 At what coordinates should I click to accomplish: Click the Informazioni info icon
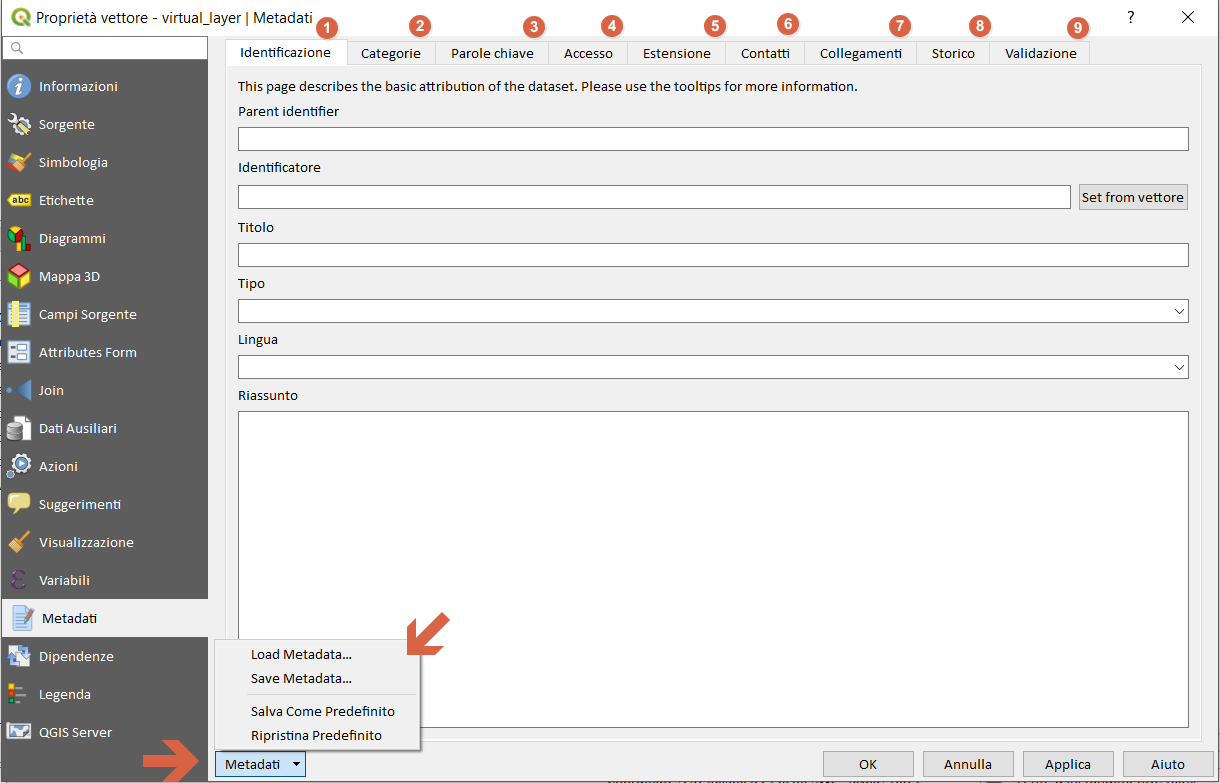tap(19, 86)
